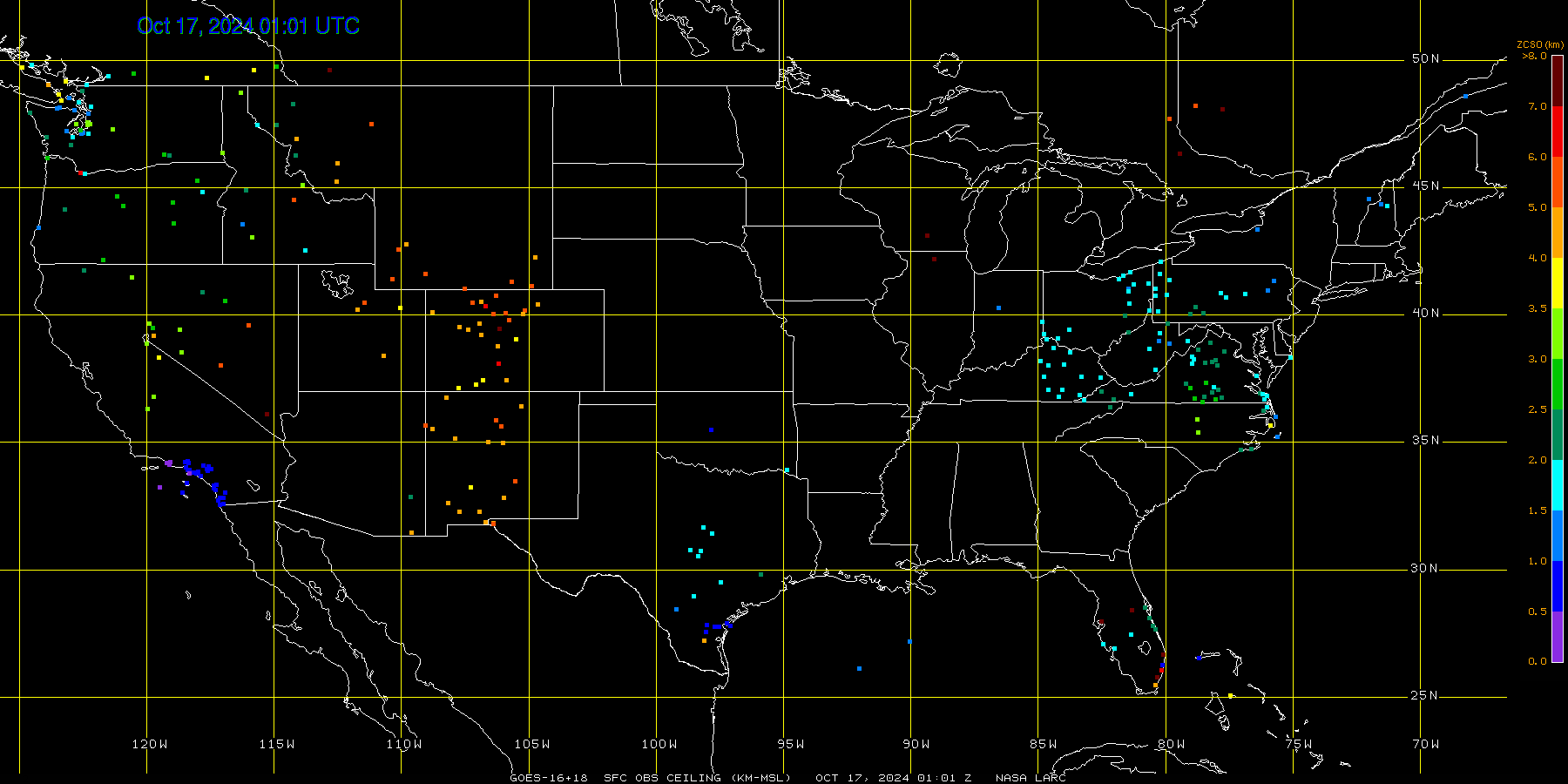The width and height of the screenshot is (1568, 784).
Task: Click the '>8.0' legend value
Action: coord(1535,56)
